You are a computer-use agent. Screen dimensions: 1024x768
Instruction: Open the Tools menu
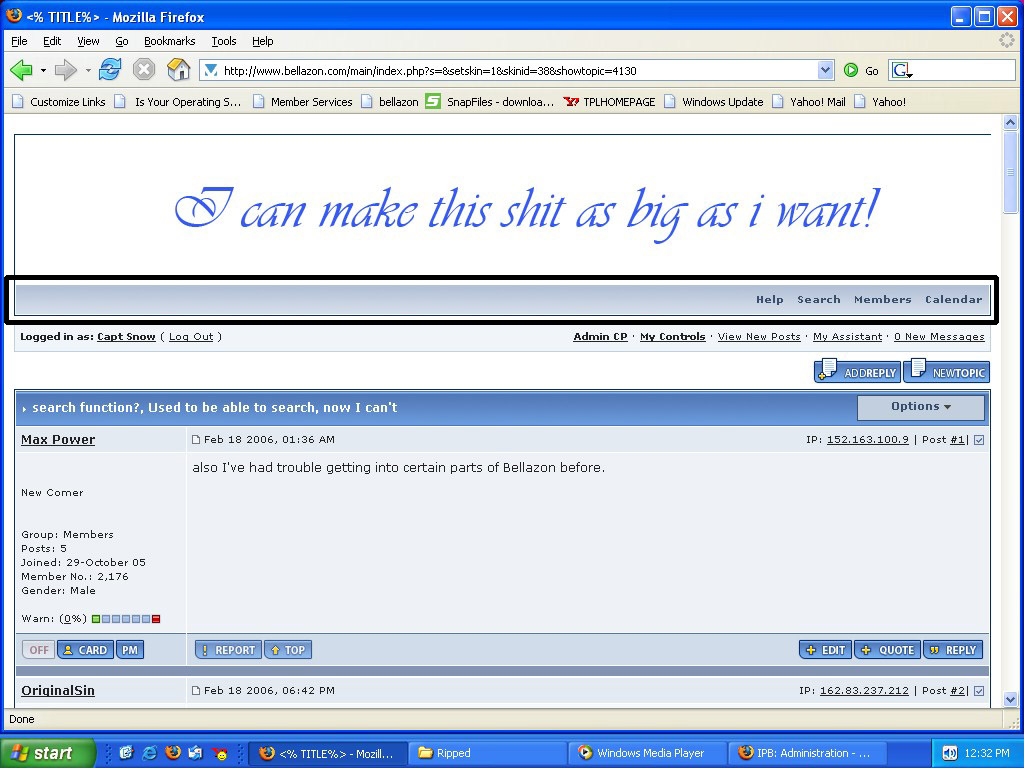[x=223, y=41]
